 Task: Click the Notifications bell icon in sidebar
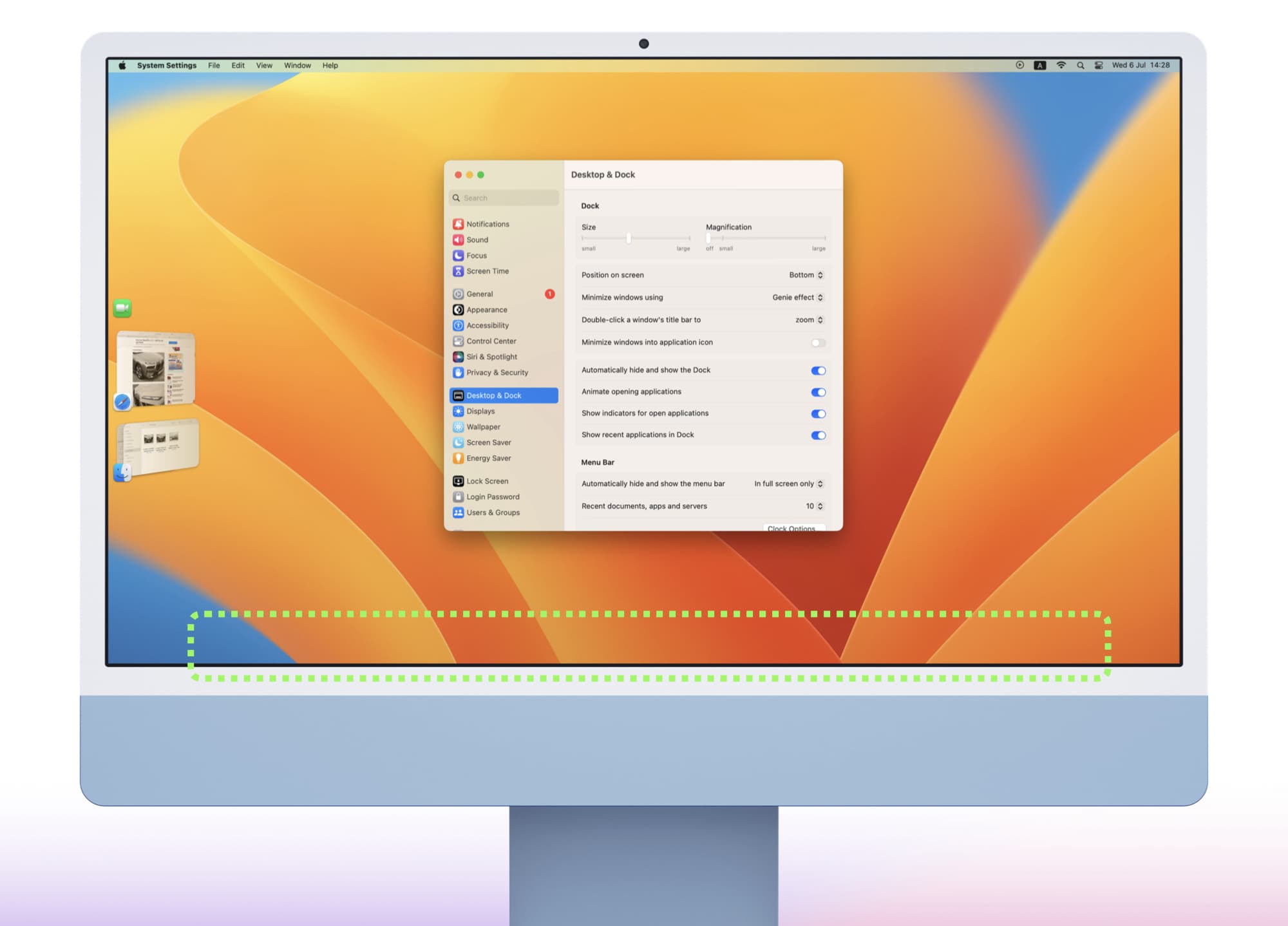[x=458, y=224]
